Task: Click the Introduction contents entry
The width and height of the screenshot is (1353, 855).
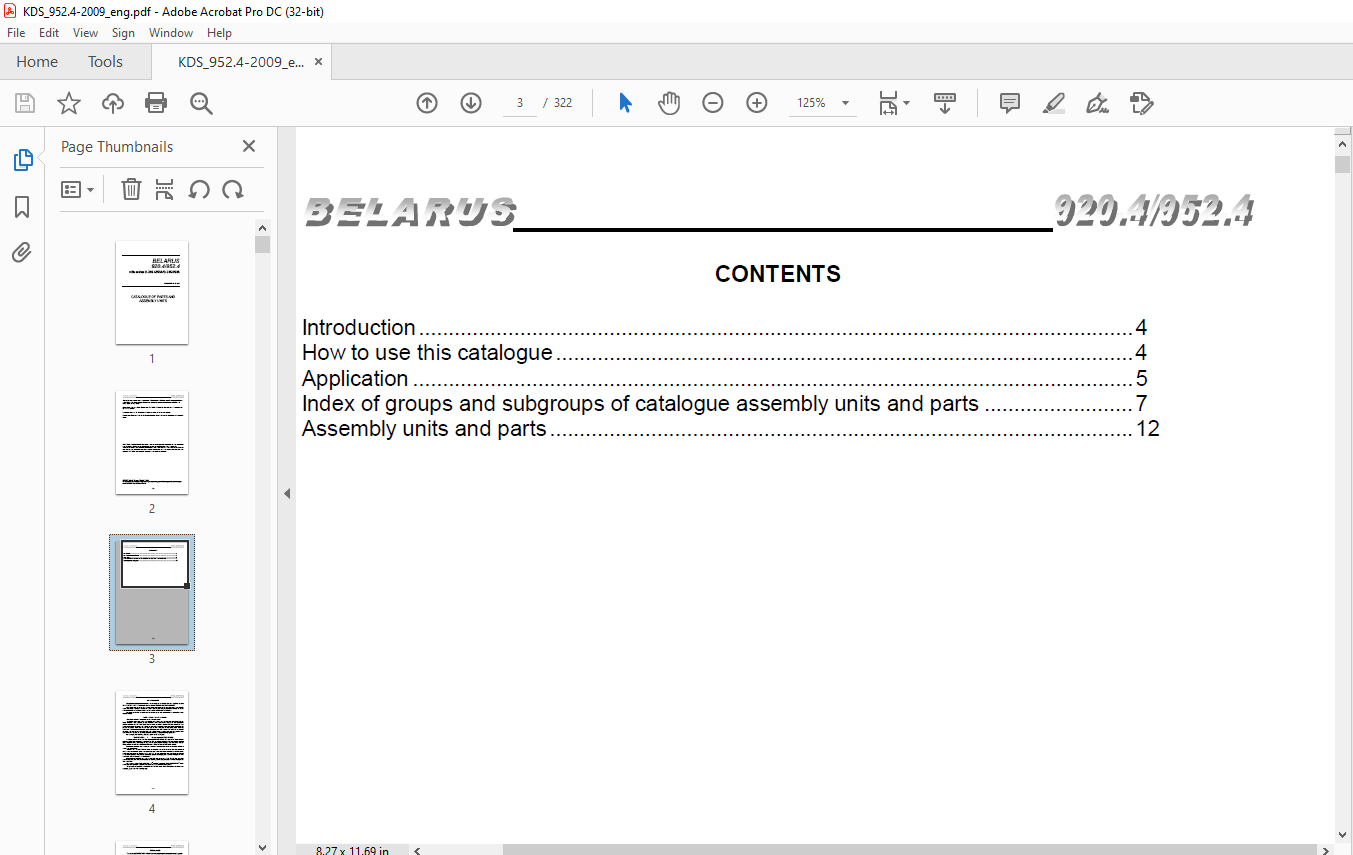Action: click(724, 328)
